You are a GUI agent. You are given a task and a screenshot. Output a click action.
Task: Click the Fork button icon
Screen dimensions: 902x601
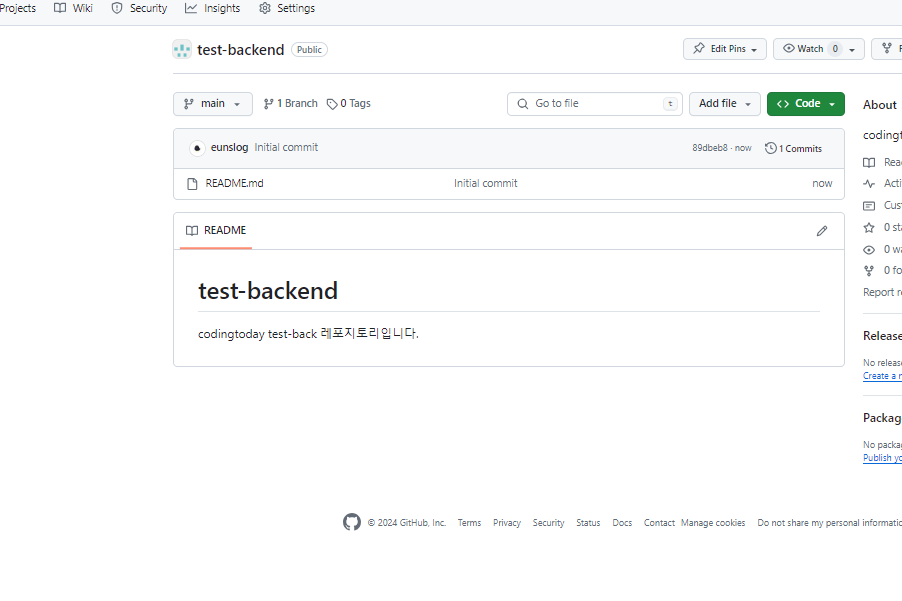pyautogui.click(x=887, y=48)
